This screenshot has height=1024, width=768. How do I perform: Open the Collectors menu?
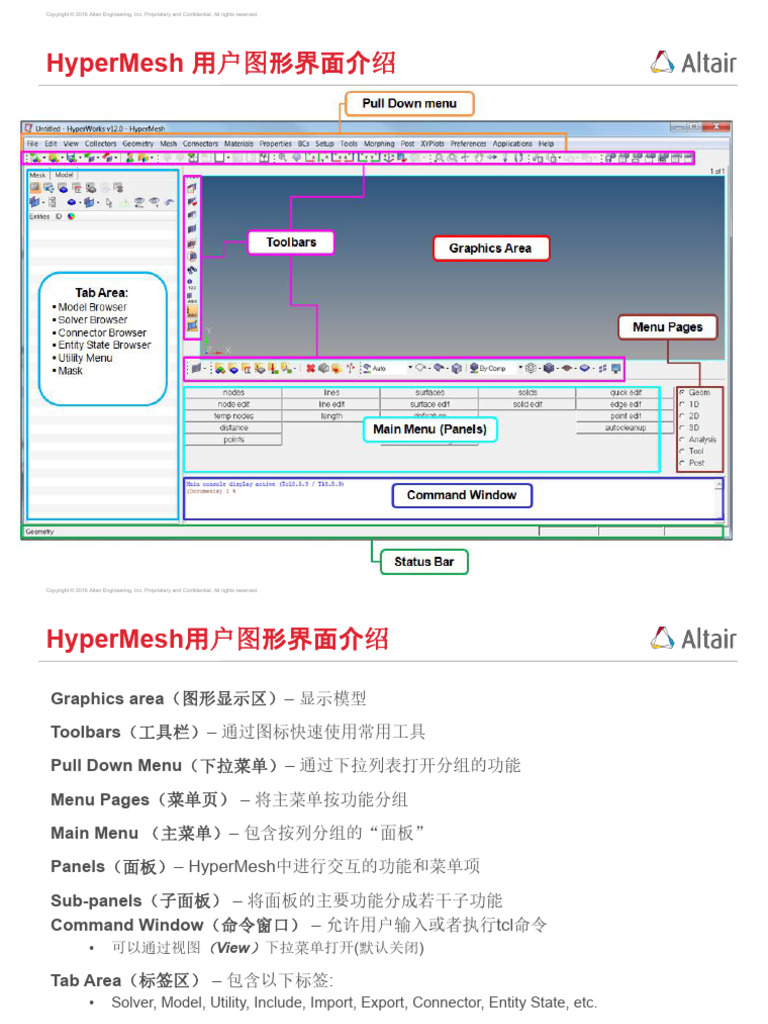[101, 144]
